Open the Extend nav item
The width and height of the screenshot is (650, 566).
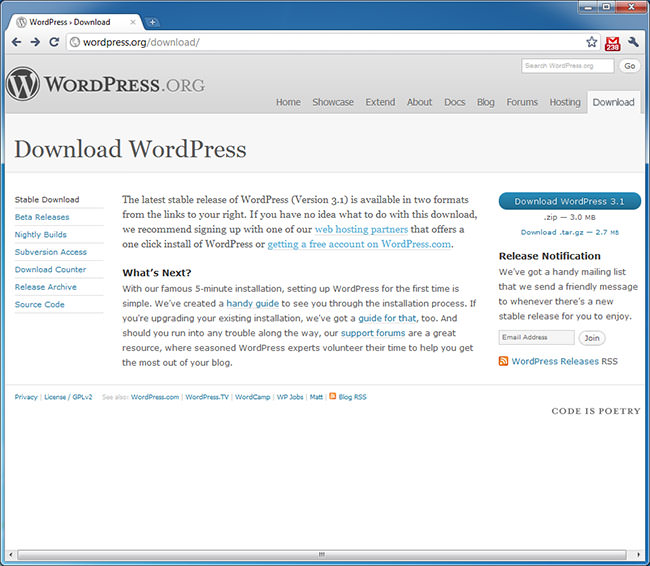(x=380, y=102)
